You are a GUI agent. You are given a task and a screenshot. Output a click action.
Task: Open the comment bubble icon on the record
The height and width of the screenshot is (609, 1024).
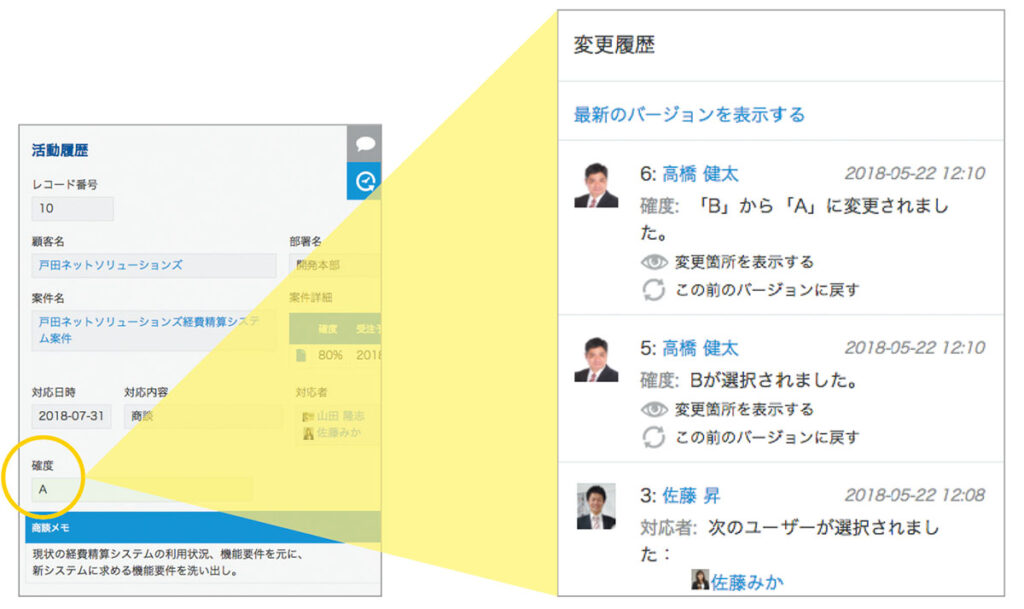(365, 143)
